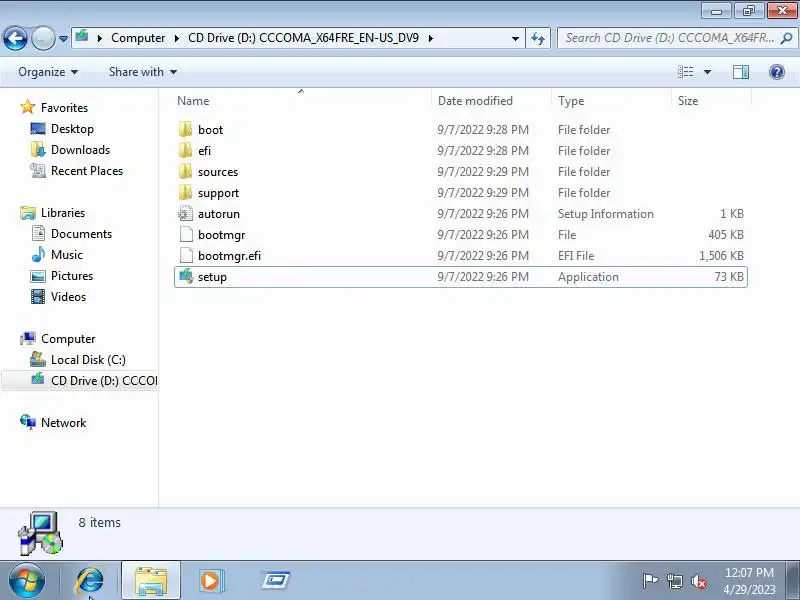Select the bootmgr file icon
The image size is (800, 600).
coord(186,234)
